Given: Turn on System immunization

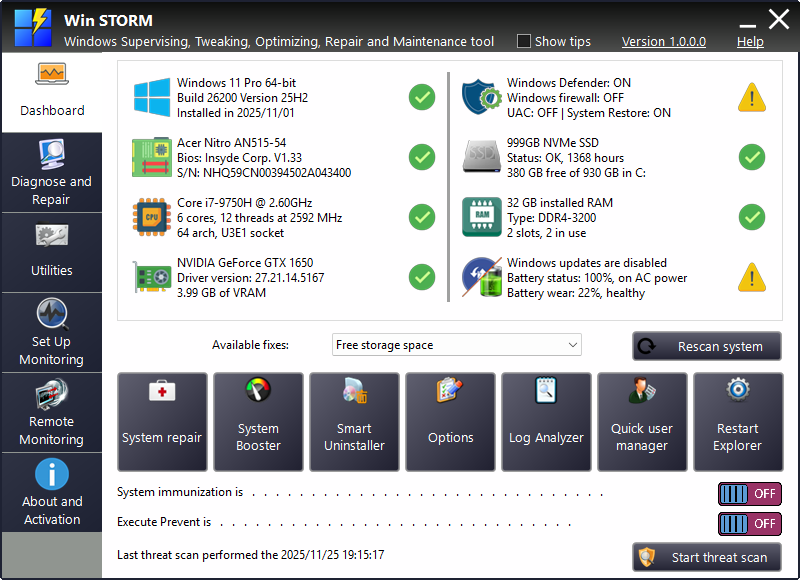Looking at the screenshot, I should point(749,494).
